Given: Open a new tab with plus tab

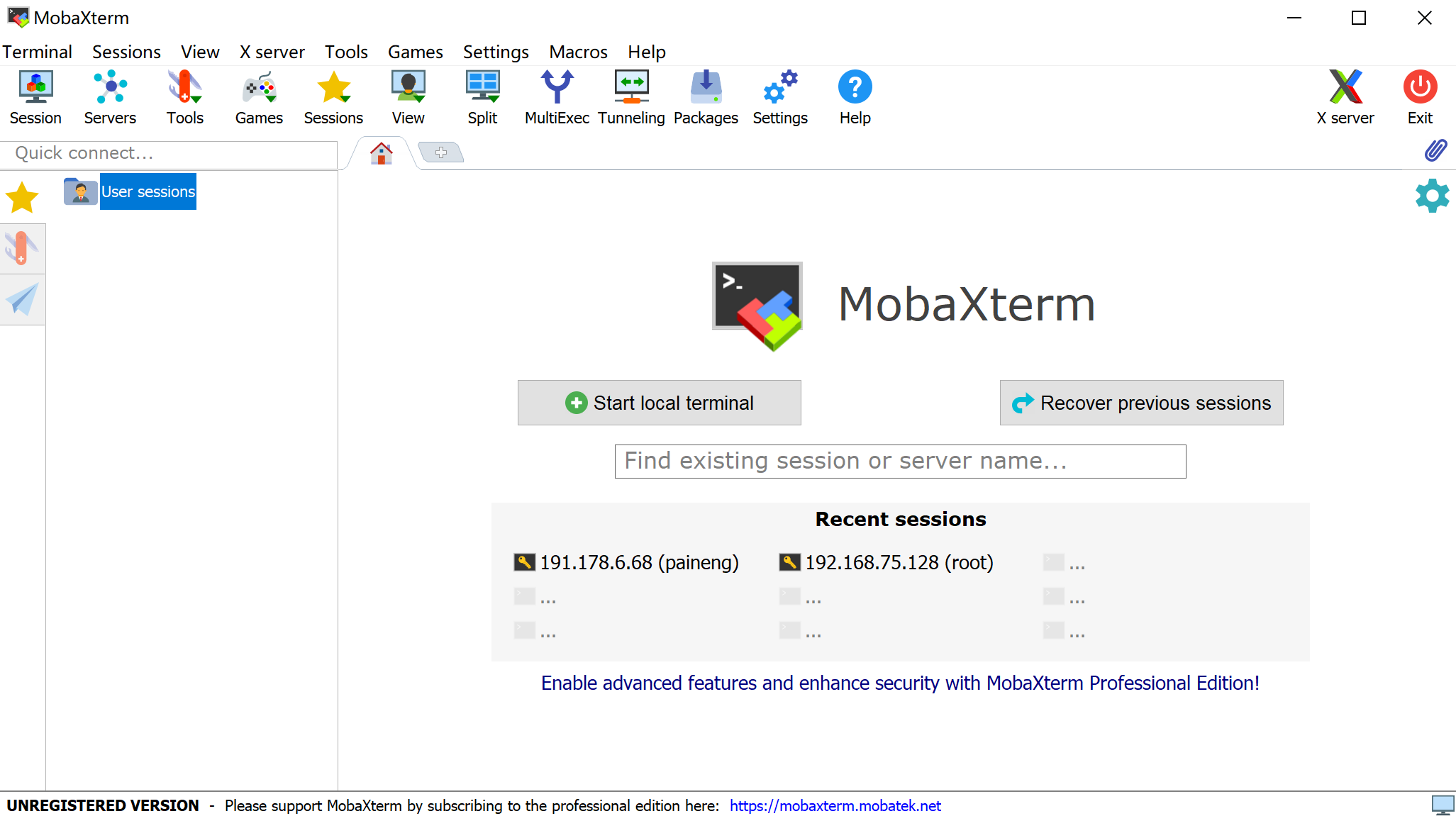Looking at the screenshot, I should (441, 152).
